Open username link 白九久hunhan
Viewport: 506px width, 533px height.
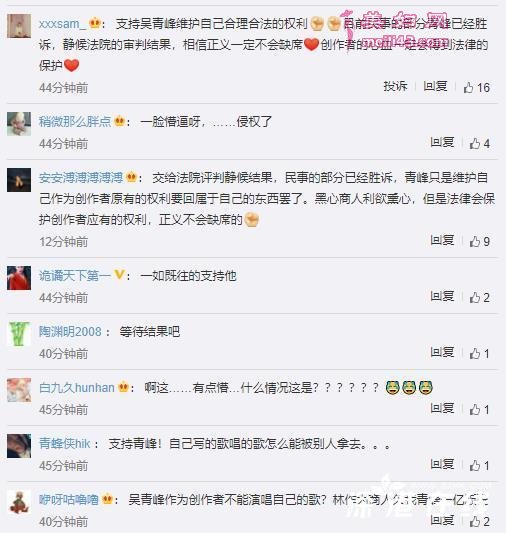[x=77, y=388]
